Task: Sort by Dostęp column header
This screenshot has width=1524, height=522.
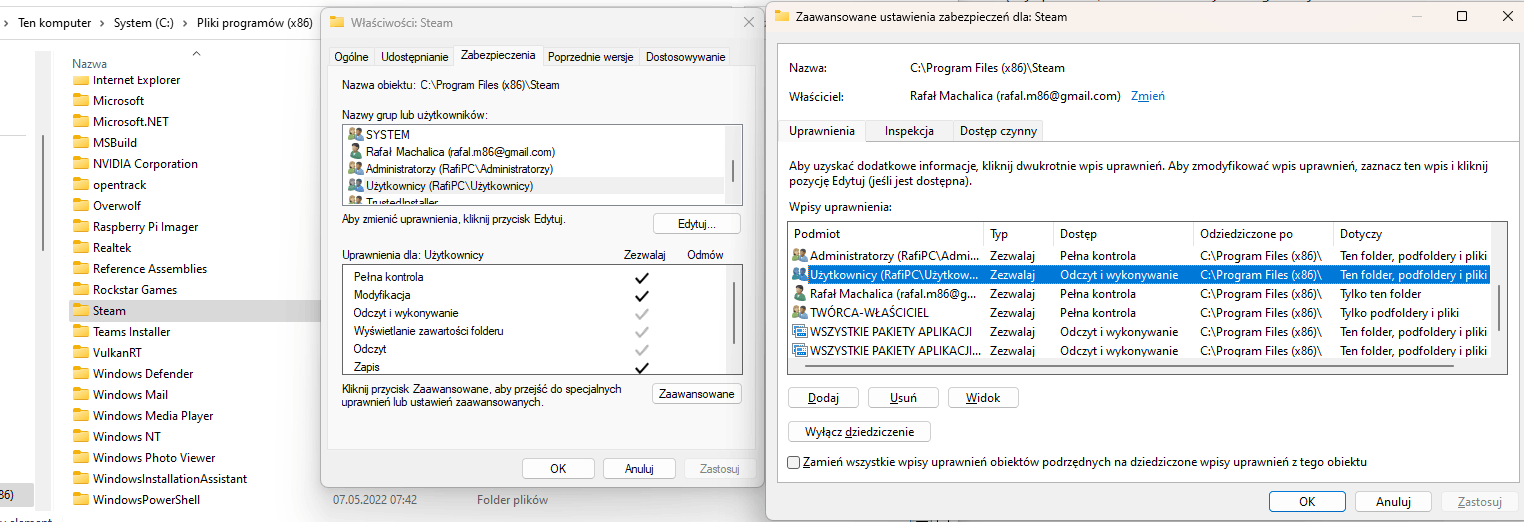Action: point(1124,234)
